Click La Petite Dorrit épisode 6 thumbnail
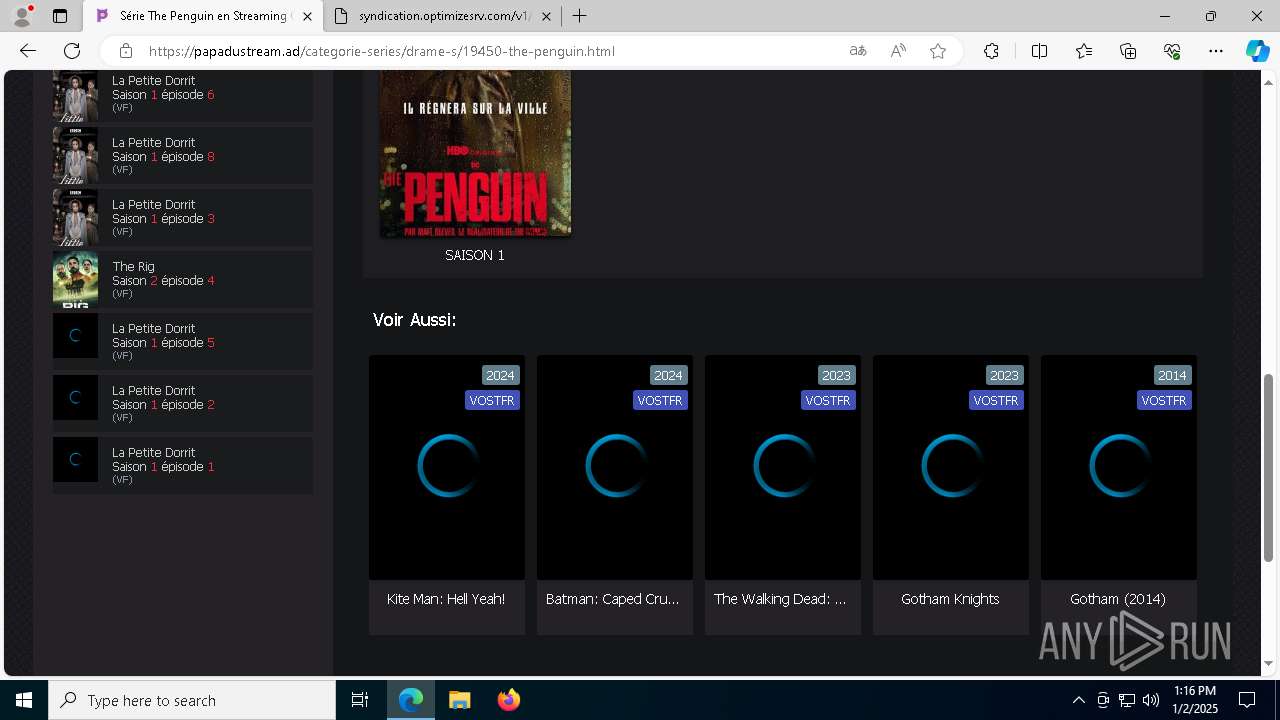Image resolution: width=1280 pixels, height=720 pixels. click(x=75, y=96)
